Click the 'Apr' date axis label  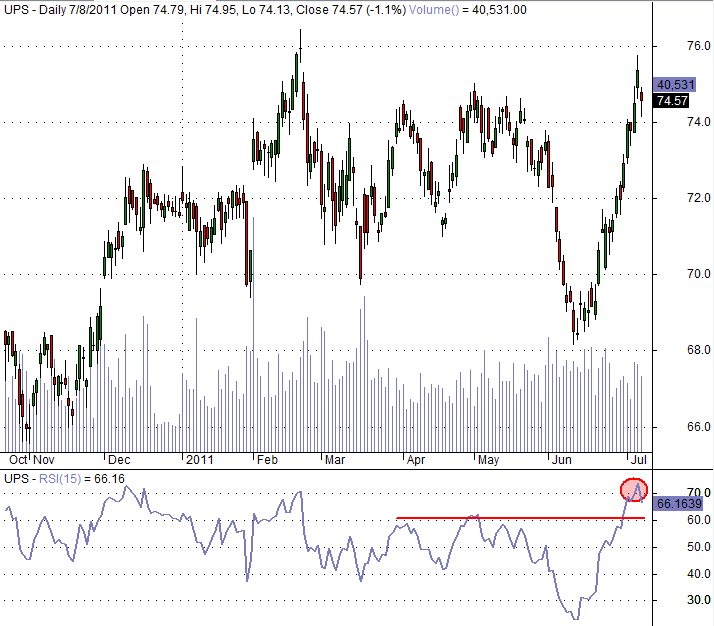(416, 460)
